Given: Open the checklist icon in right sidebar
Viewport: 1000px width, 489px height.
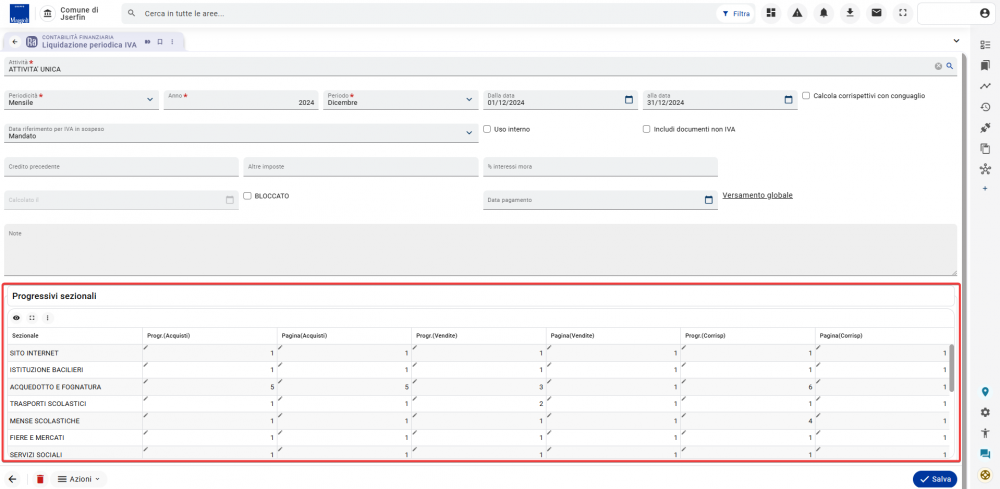Looking at the screenshot, I should [985, 45].
